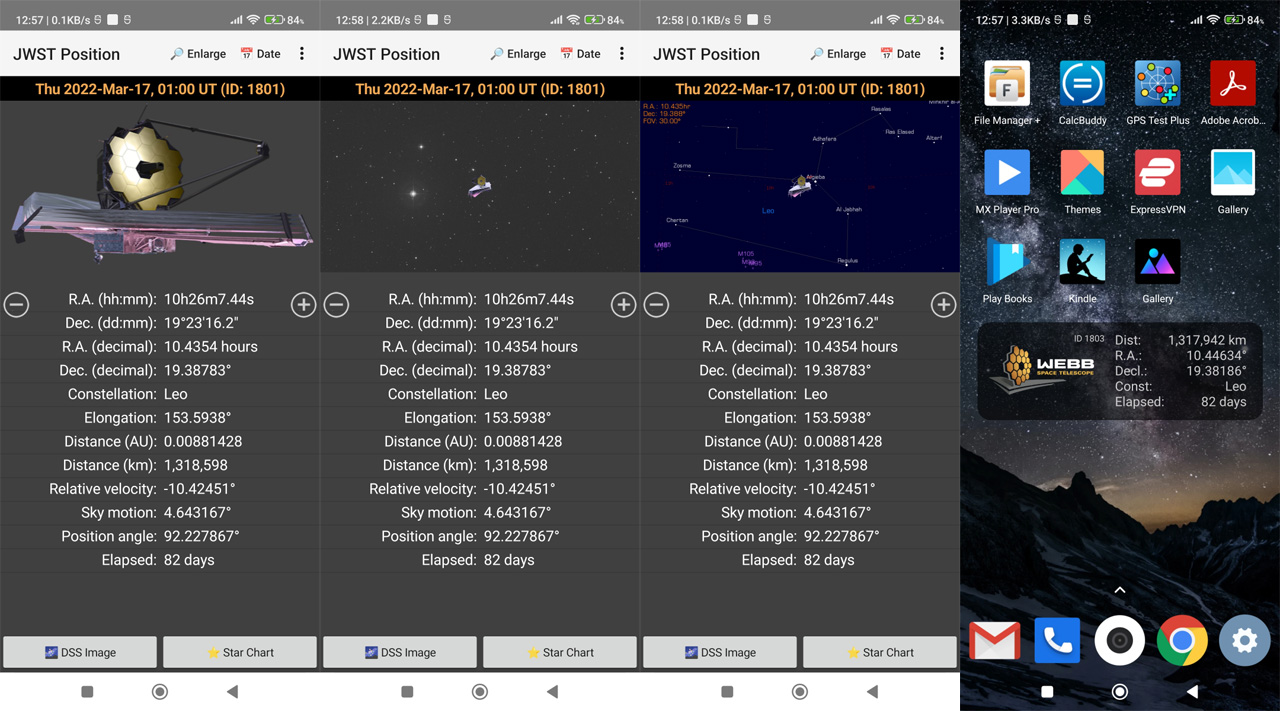Open Settings gear in the dock
The image size is (1280, 711).
[x=1245, y=640]
